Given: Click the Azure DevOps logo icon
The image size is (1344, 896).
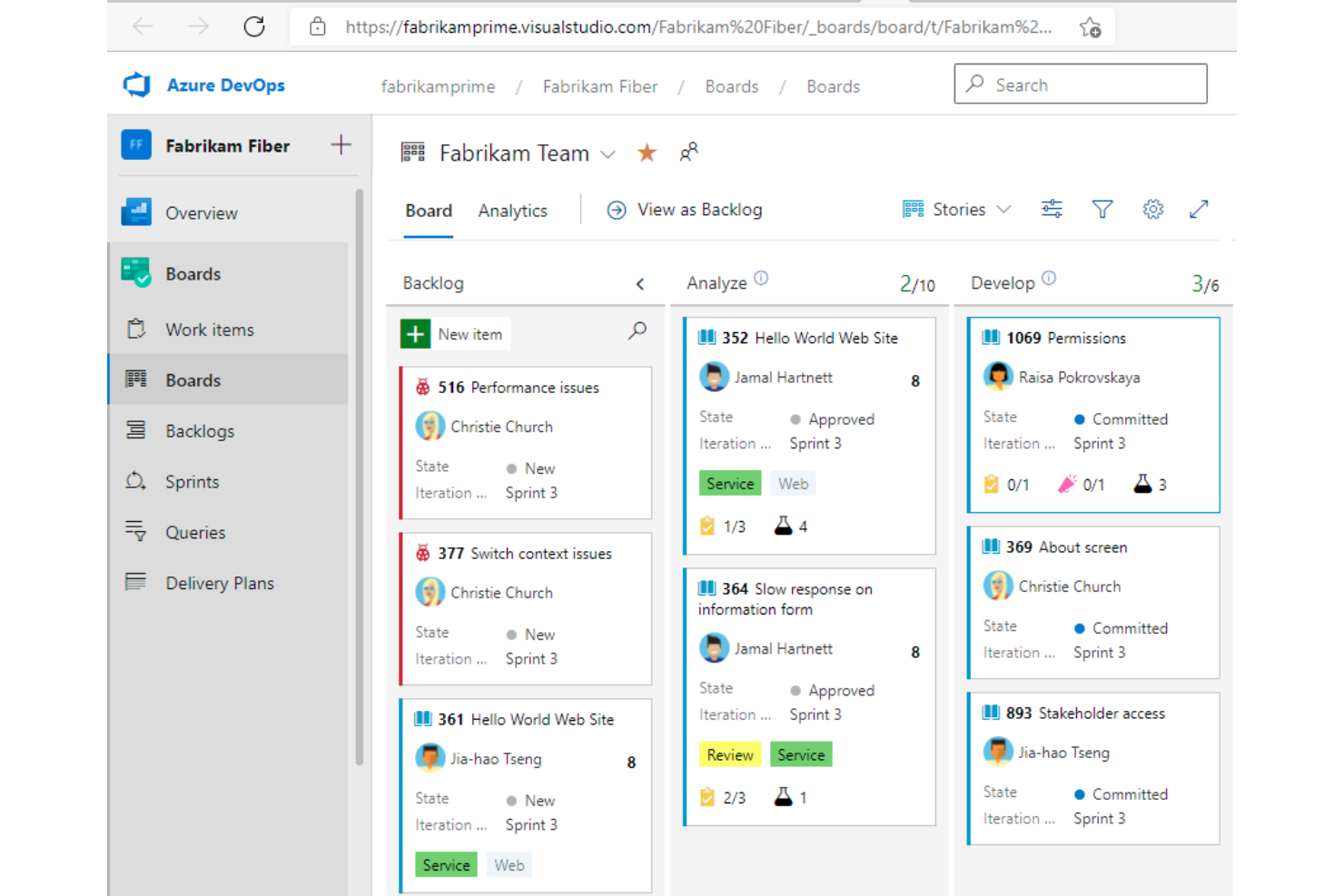Looking at the screenshot, I should [136, 84].
